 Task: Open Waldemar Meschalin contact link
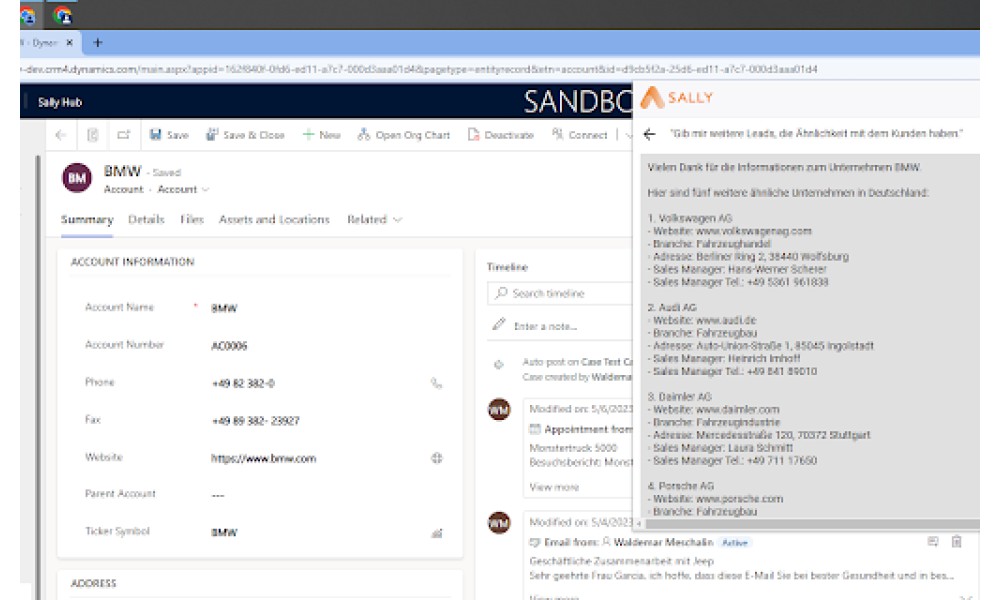663,543
